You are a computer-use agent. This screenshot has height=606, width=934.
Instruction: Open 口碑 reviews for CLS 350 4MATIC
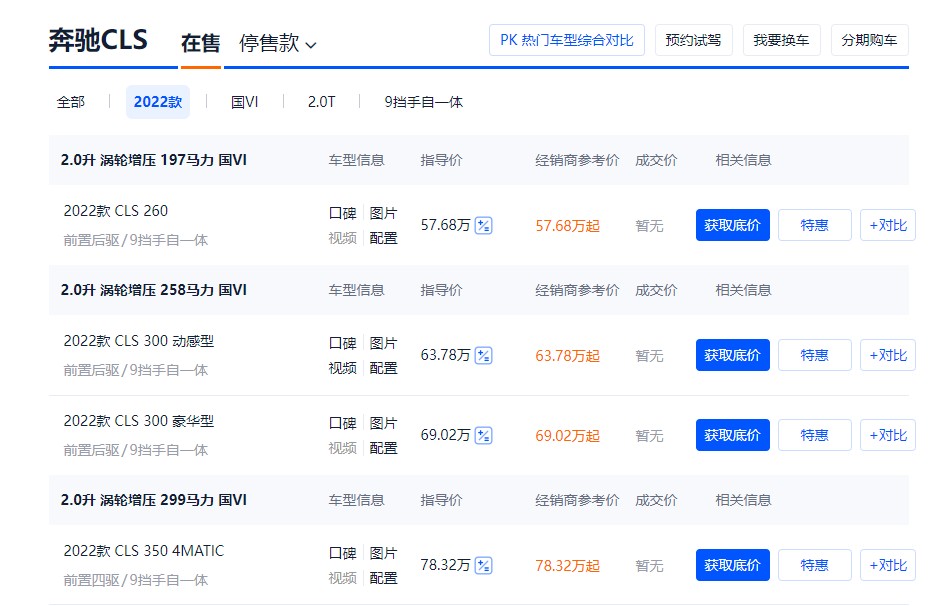[x=343, y=553]
